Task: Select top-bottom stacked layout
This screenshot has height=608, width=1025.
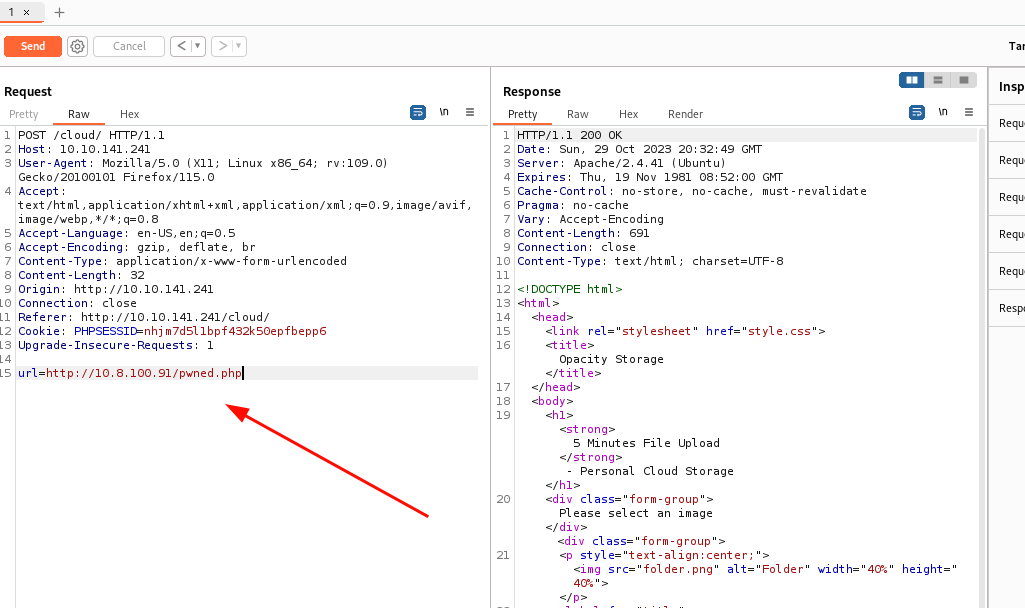Action: pyautogui.click(x=938, y=80)
